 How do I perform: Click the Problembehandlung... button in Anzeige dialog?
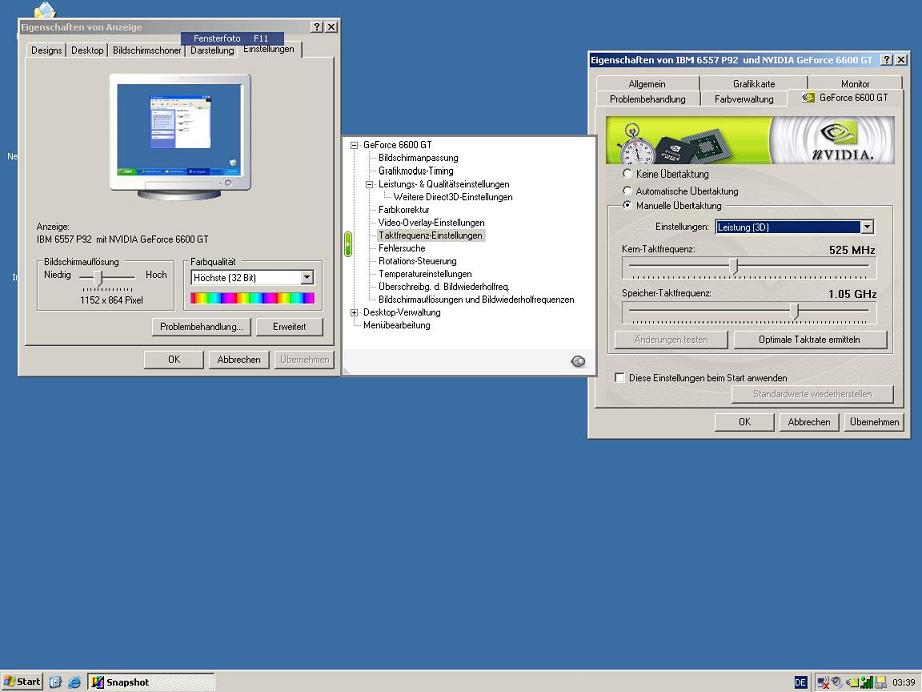(x=201, y=326)
